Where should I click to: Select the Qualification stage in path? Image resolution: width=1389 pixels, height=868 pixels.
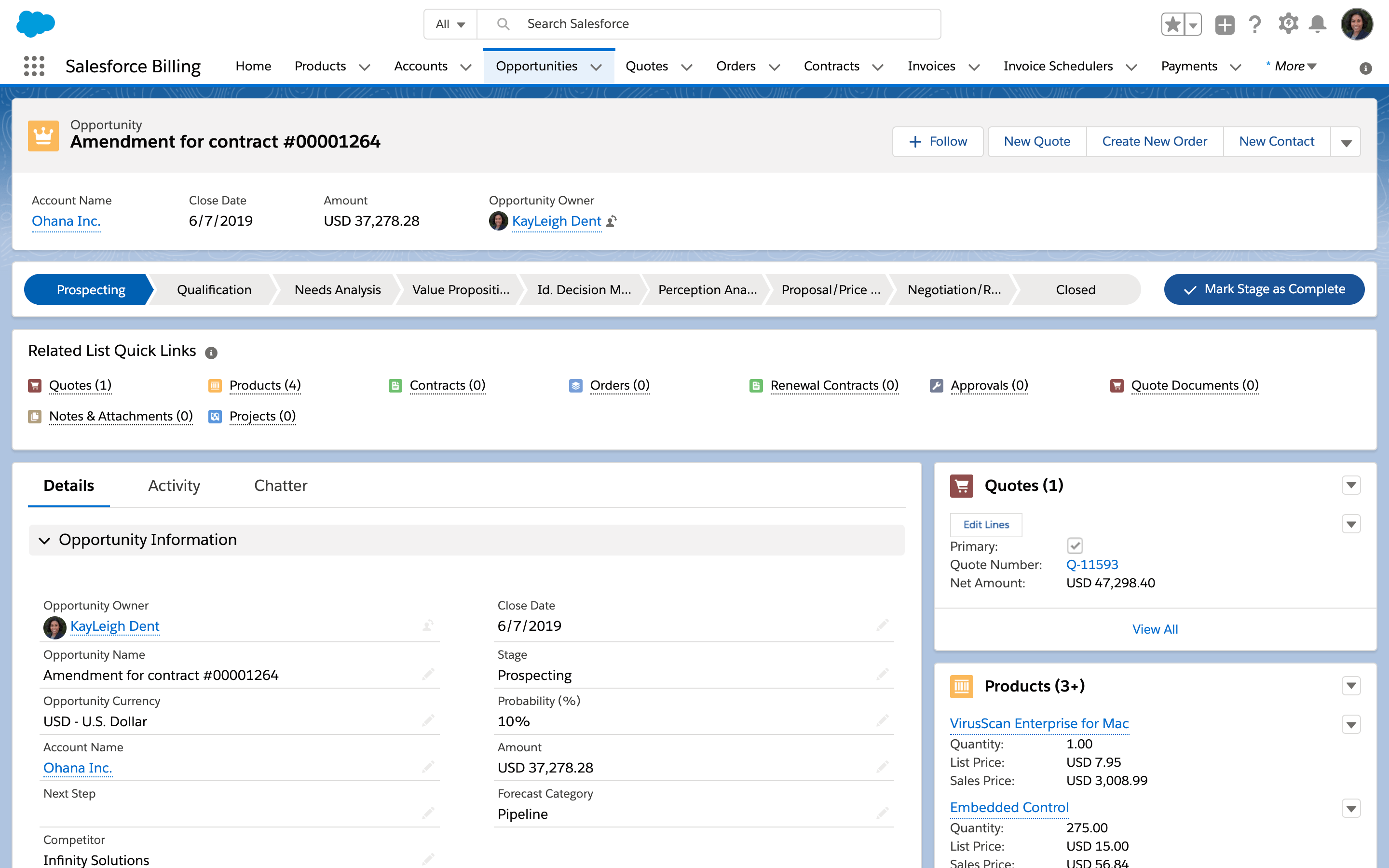point(214,290)
